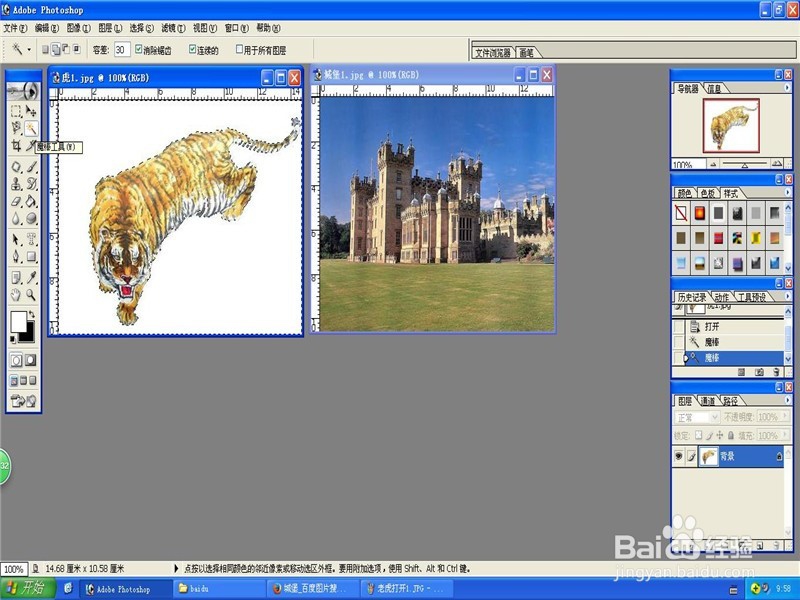The height and width of the screenshot is (600, 800).
Task: Enable the 用于所有图层 checkbox
Action: (x=239, y=49)
